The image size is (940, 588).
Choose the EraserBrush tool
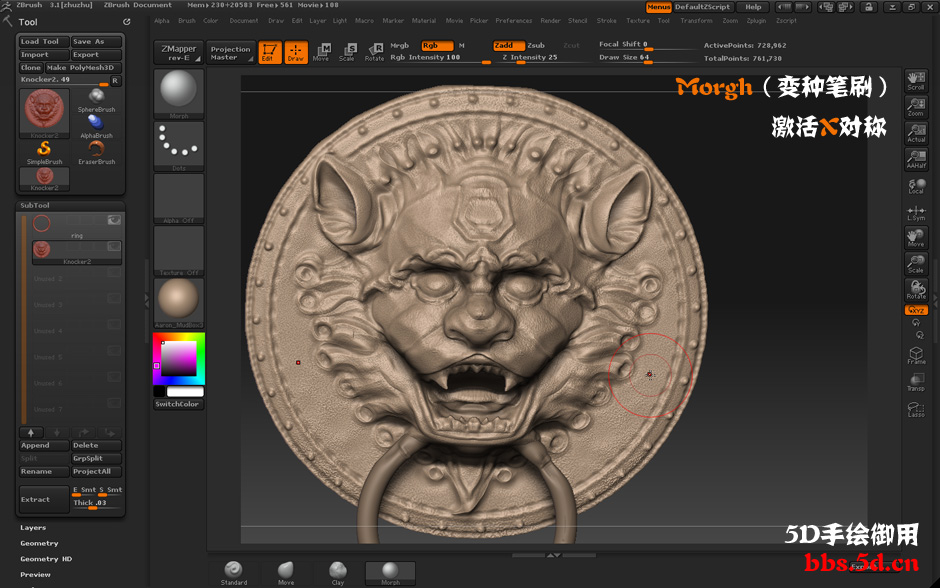click(96, 153)
